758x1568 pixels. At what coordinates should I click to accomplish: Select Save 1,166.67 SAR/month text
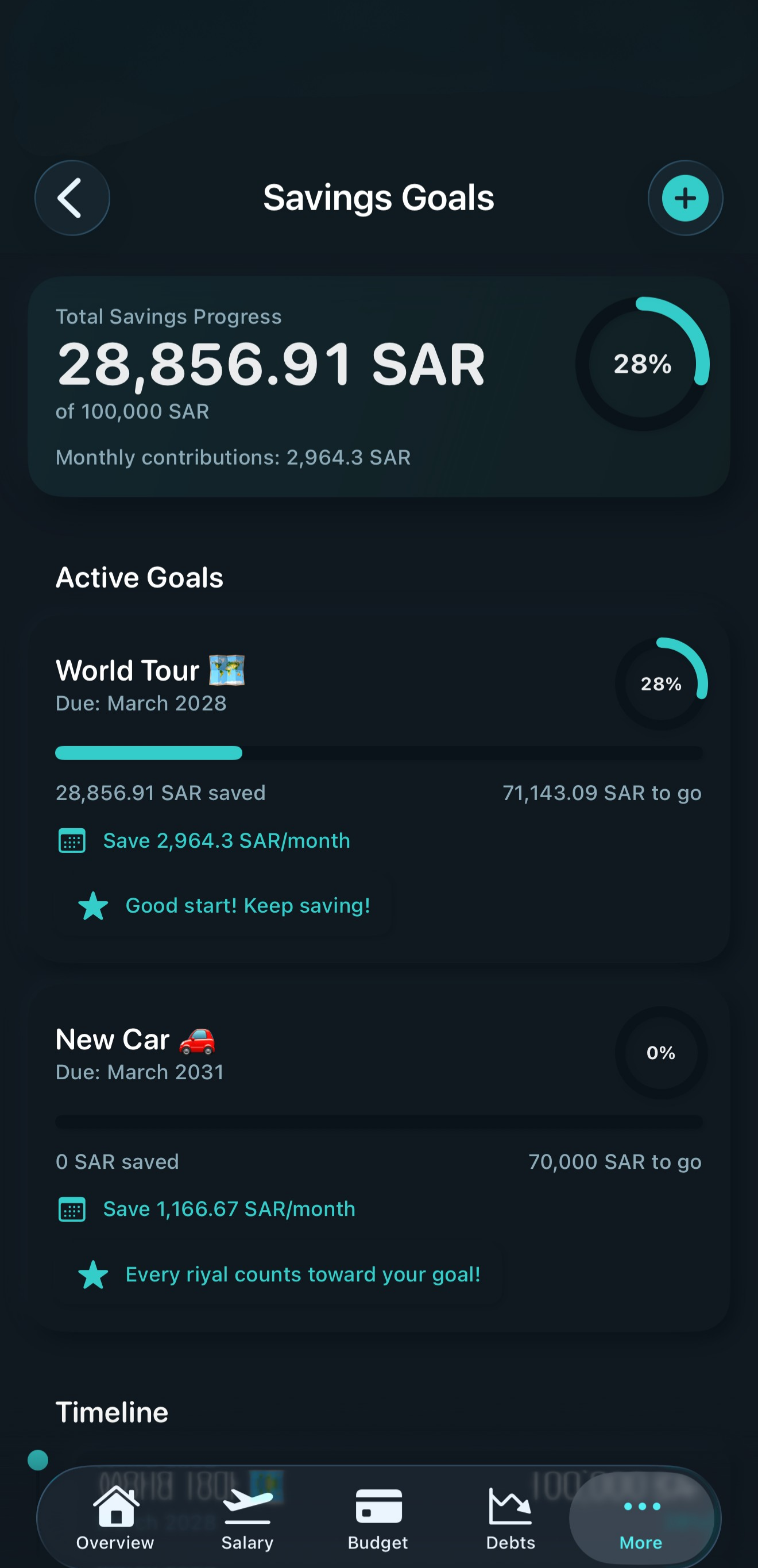coord(229,1209)
